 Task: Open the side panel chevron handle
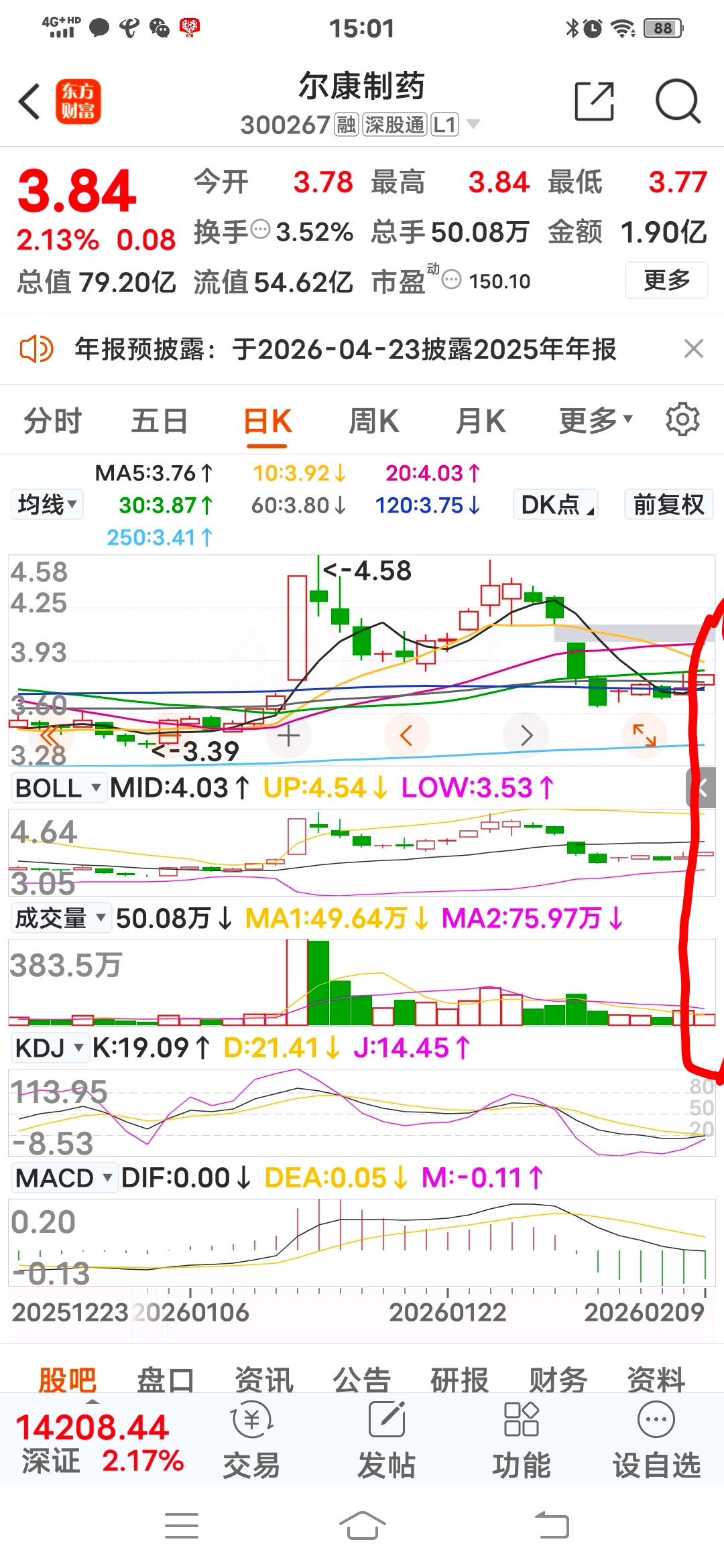pos(701,789)
